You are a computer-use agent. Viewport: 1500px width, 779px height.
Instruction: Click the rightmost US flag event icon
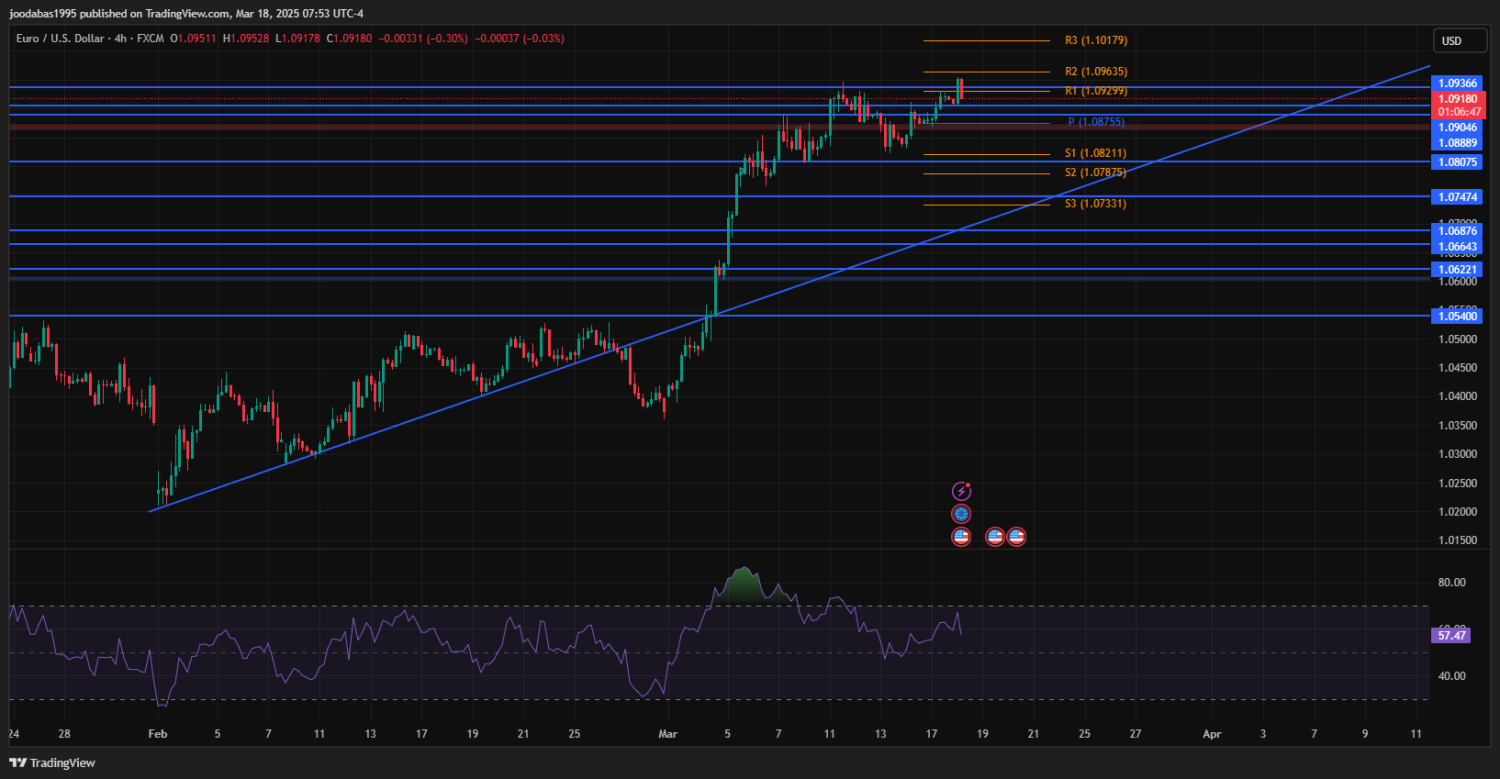tap(1016, 537)
